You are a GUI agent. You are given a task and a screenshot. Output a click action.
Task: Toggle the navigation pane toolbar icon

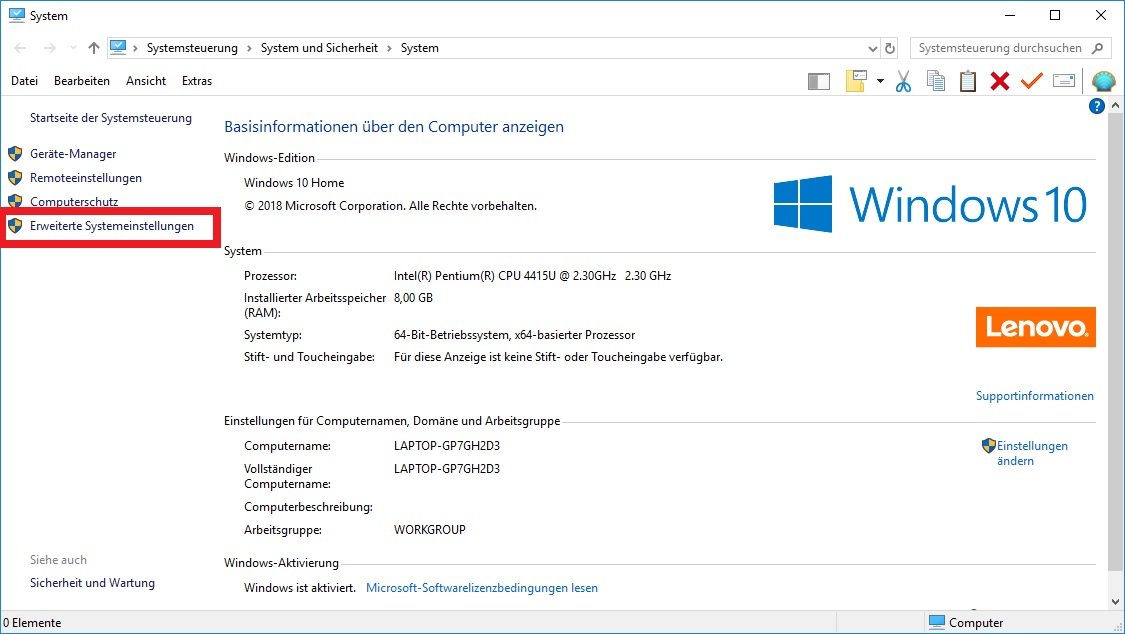[x=819, y=82]
